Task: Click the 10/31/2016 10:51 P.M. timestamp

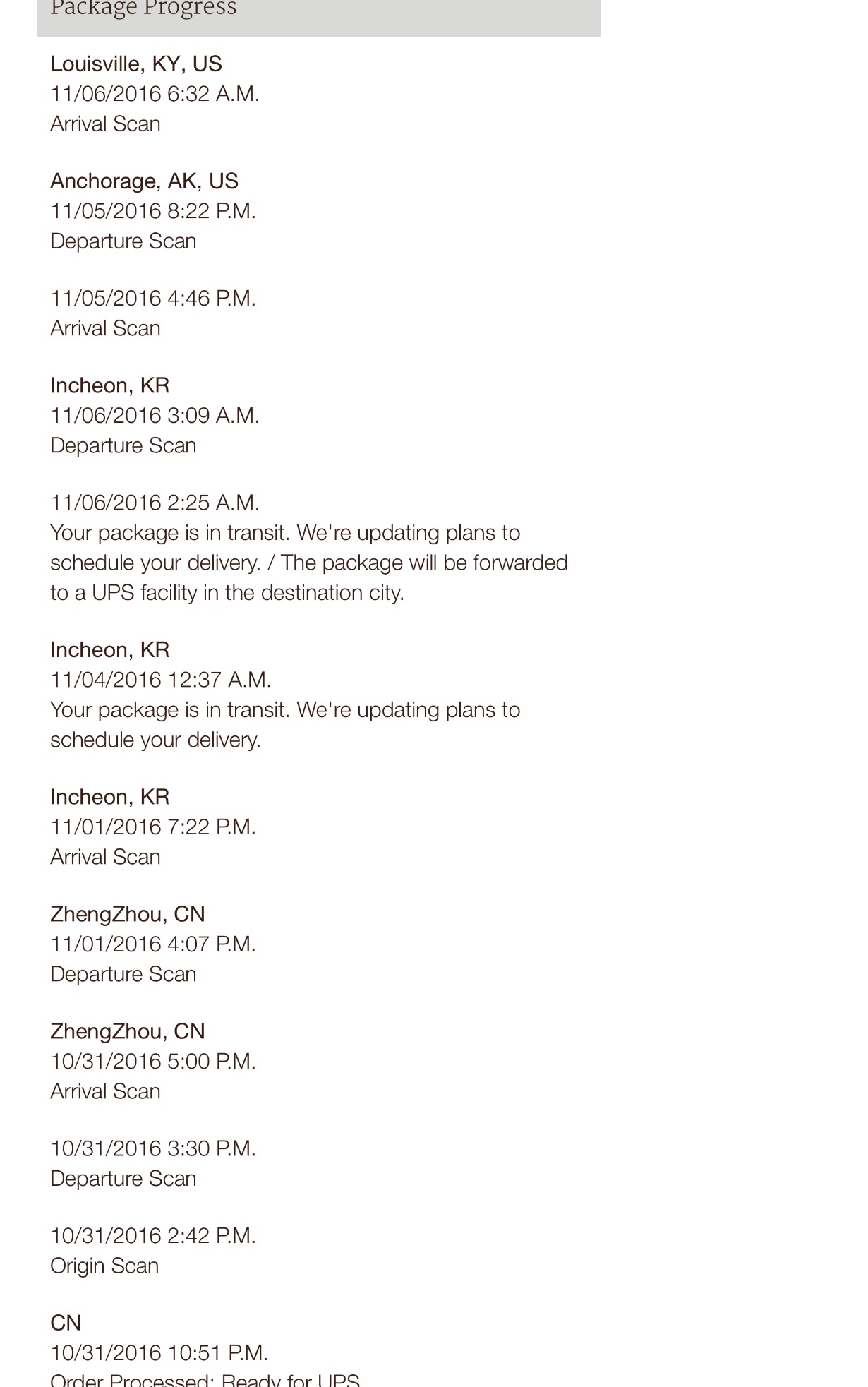Action: 159,1352
